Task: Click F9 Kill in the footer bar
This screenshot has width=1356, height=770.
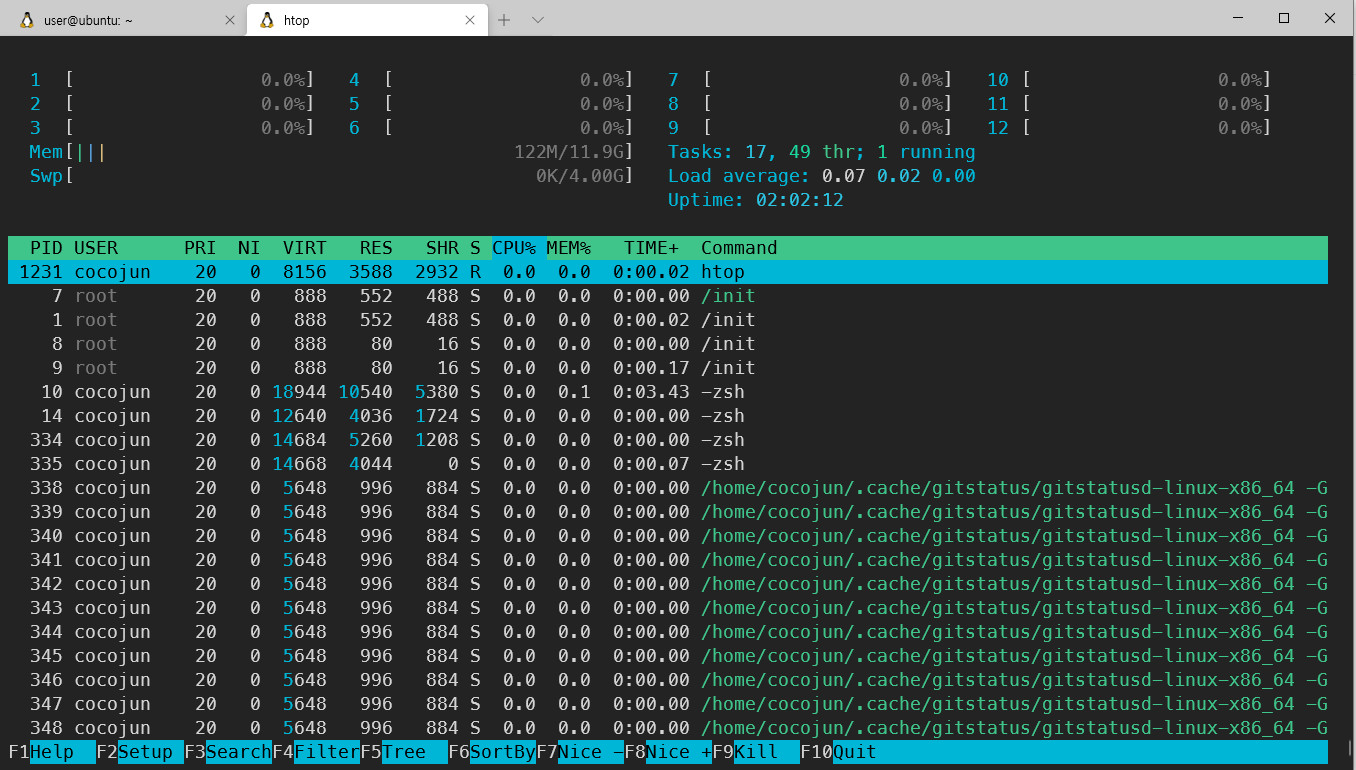Action: 756,752
